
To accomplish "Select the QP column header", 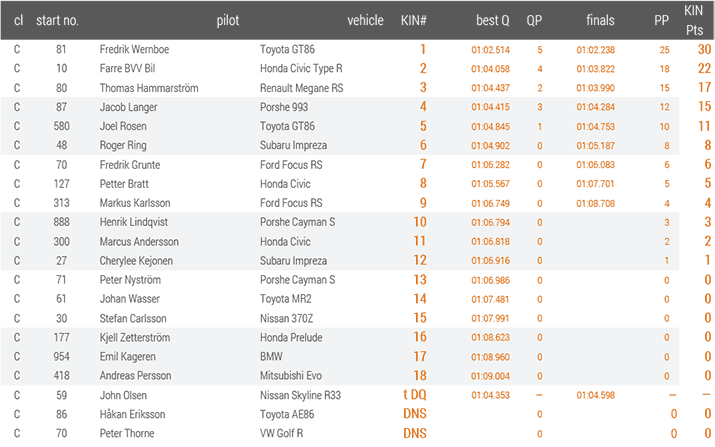I will 534,21.
